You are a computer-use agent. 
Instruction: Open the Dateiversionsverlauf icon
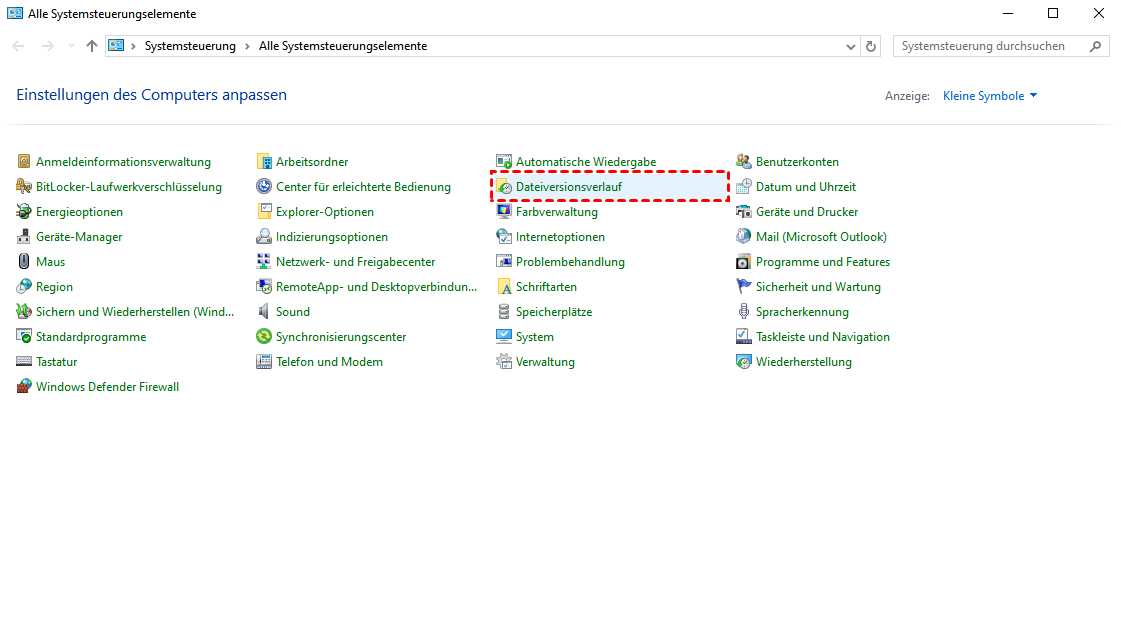point(505,187)
